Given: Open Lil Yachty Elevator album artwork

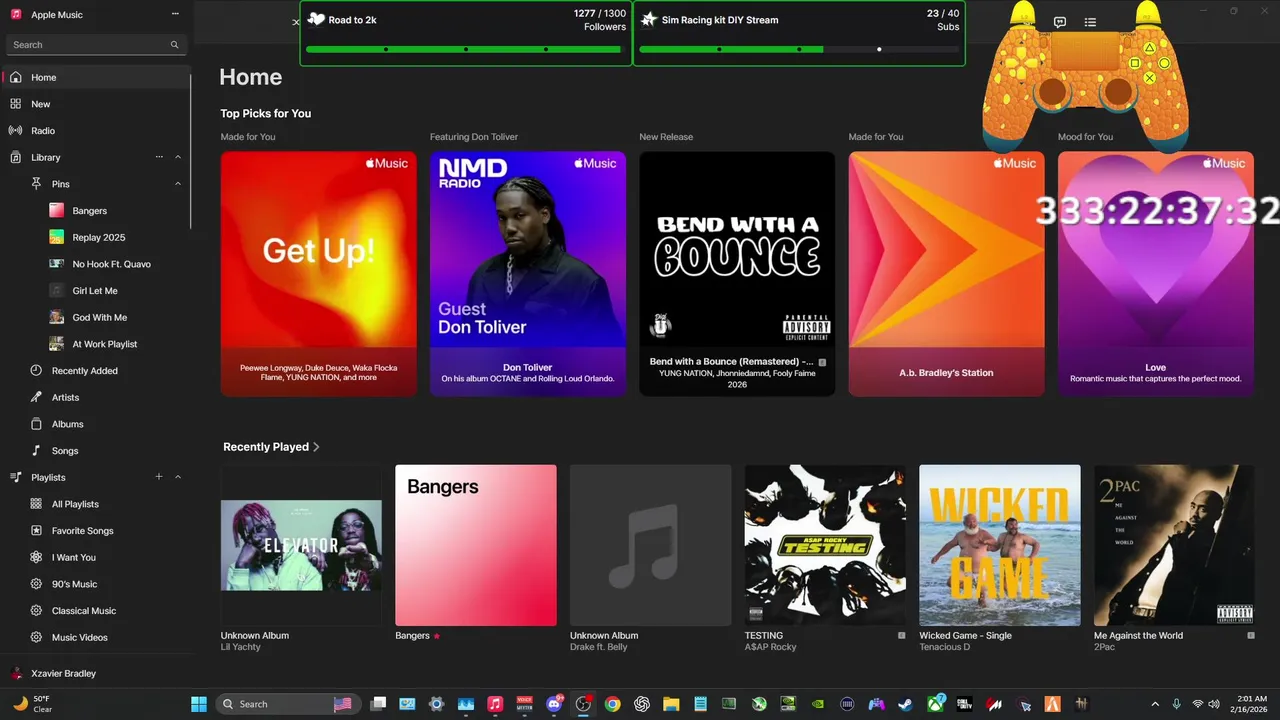Looking at the screenshot, I should (x=301, y=545).
